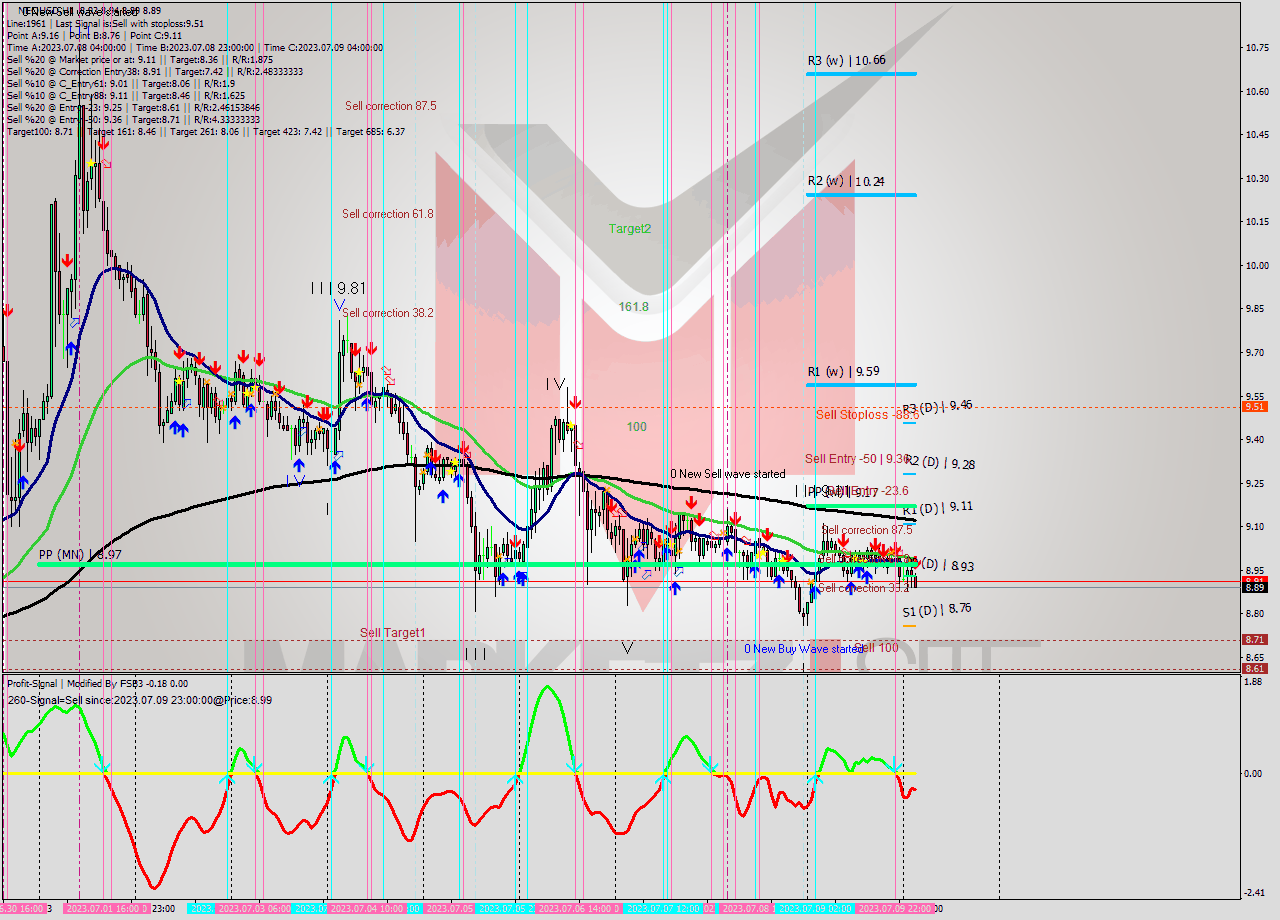The height and width of the screenshot is (920, 1280).
Task: Click the '260-Signal=Sell since:2023.07.09 23:00:00' line
Action: pyautogui.click(x=139, y=700)
